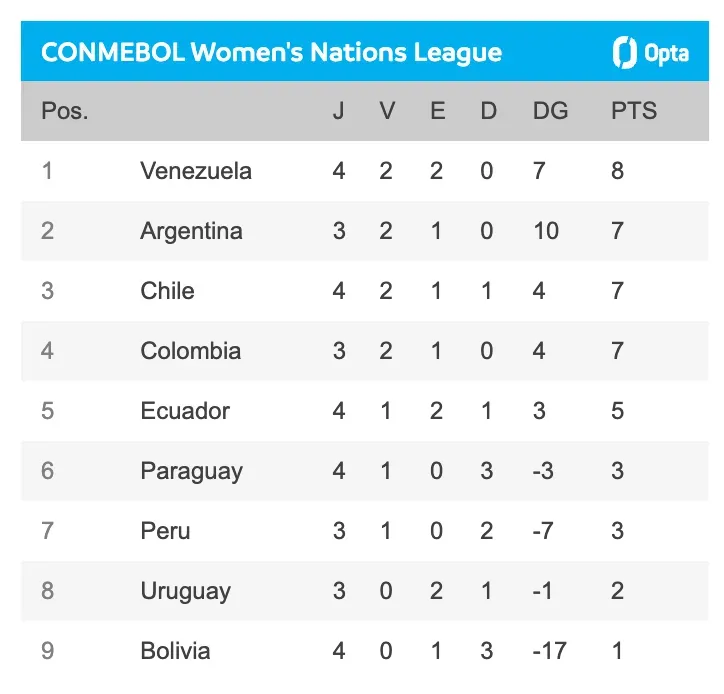Click the Opta logo icon
The width and height of the screenshot is (724, 694).
click(x=625, y=52)
